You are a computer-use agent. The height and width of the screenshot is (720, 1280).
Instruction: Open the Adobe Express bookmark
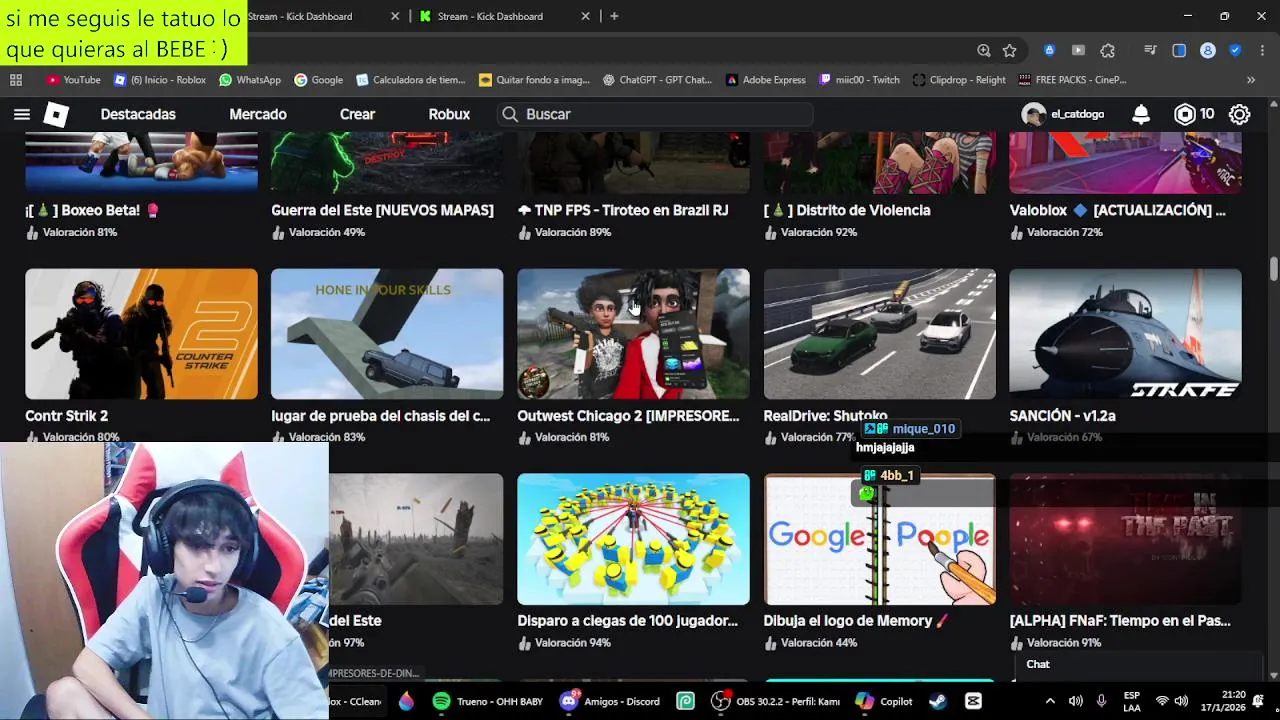766,80
